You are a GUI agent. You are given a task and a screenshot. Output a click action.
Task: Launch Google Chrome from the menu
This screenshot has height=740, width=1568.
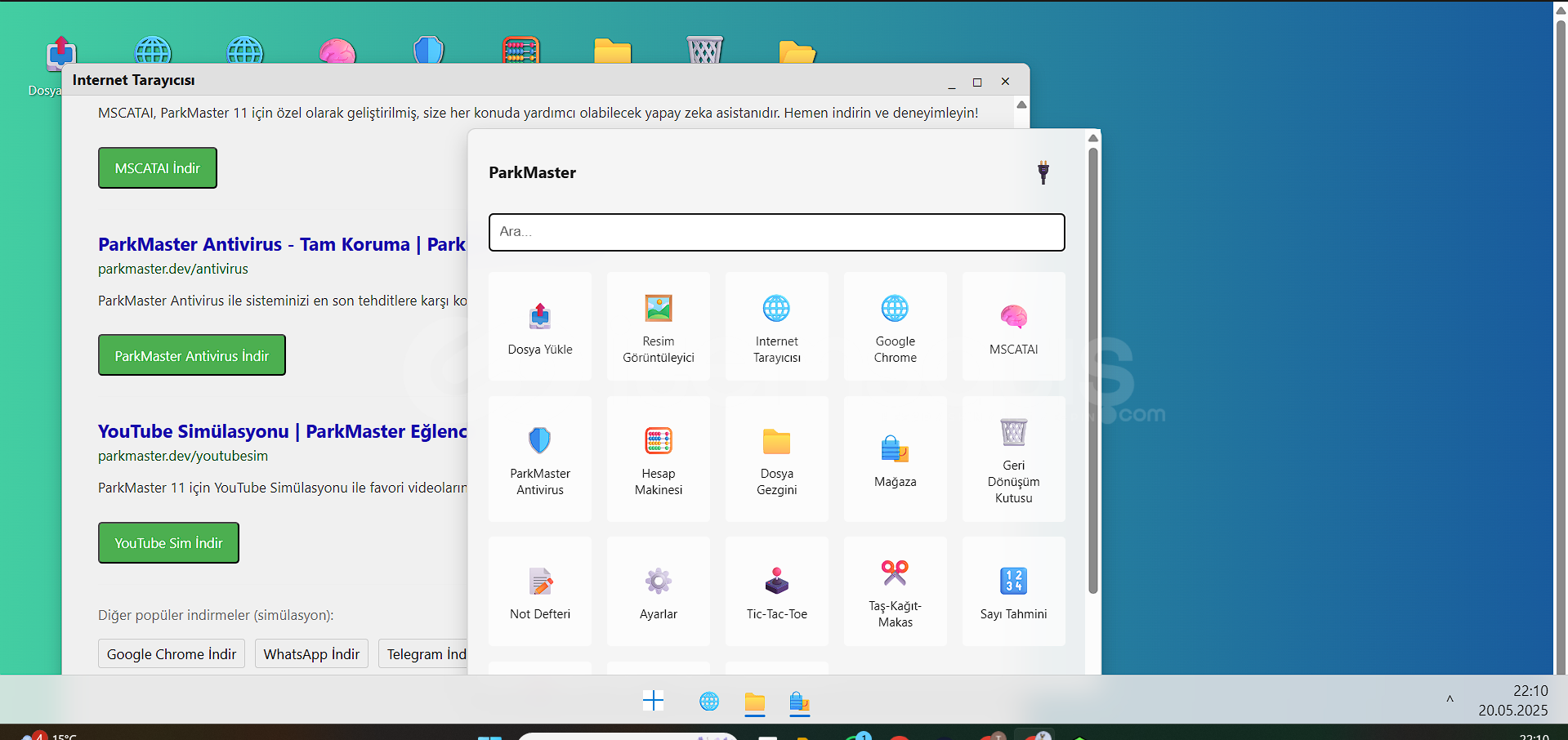point(896,327)
